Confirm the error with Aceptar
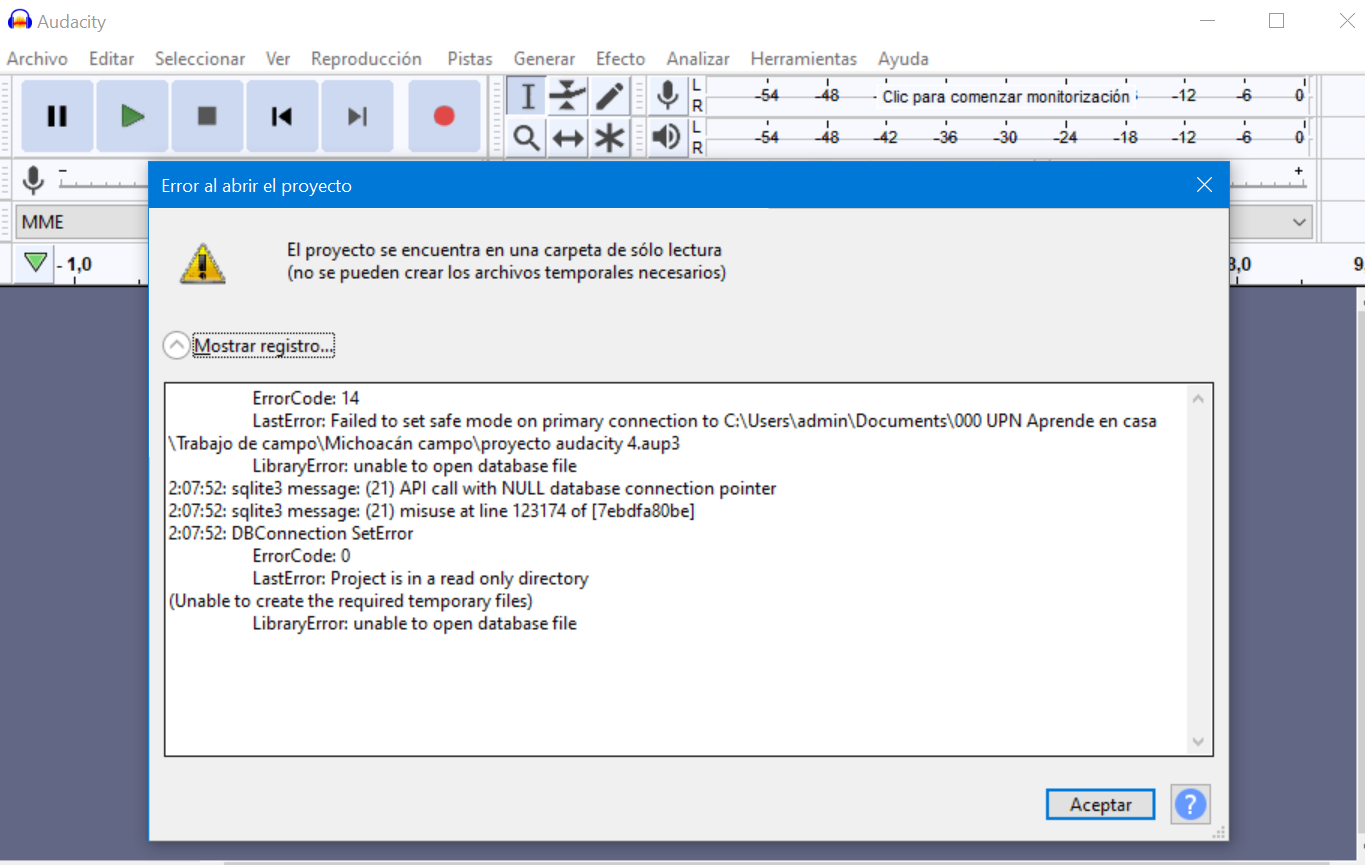Viewport: 1365px width, 865px height. 1100,803
